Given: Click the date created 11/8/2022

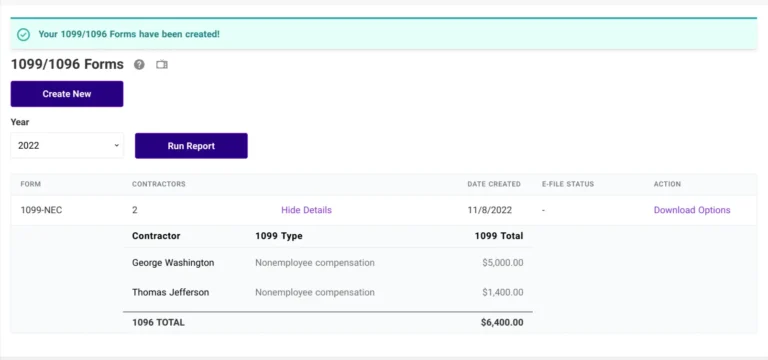Looking at the screenshot, I should click(490, 210).
